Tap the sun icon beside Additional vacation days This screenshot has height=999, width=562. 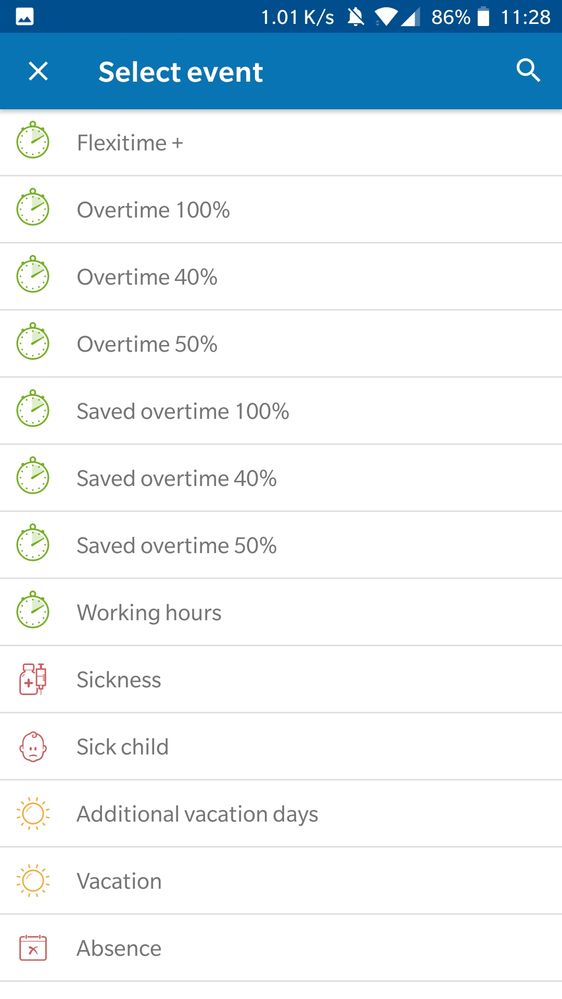click(32, 814)
